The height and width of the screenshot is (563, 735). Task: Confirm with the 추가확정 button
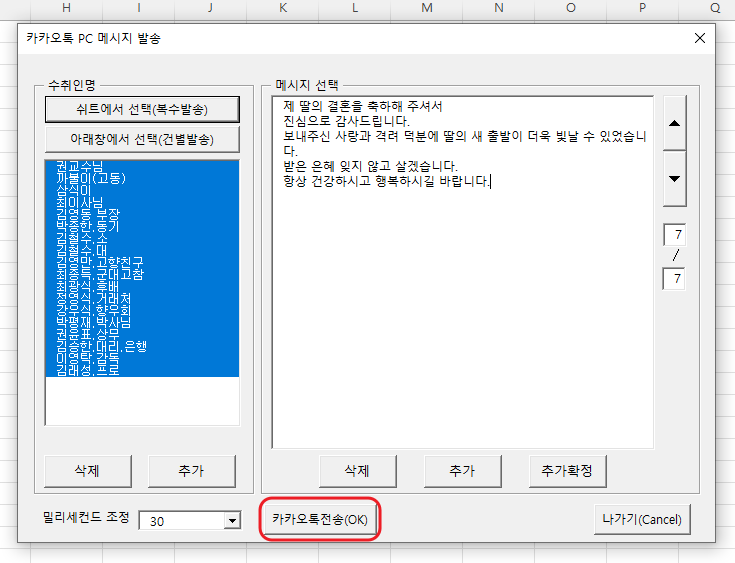pos(567,471)
